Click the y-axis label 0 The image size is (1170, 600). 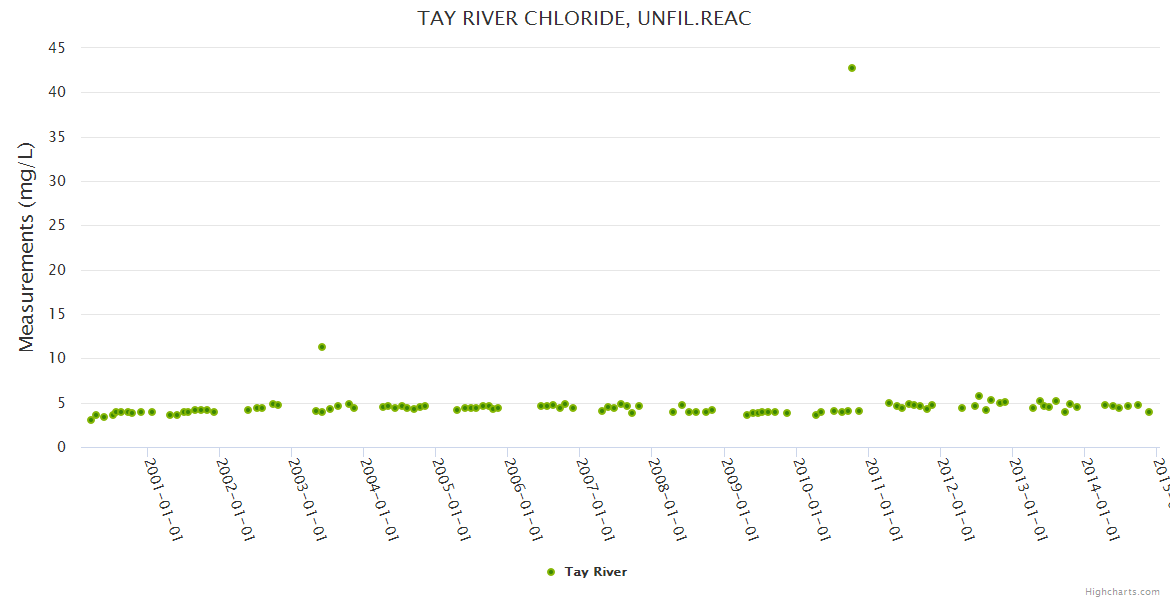pyautogui.click(x=61, y=447)
